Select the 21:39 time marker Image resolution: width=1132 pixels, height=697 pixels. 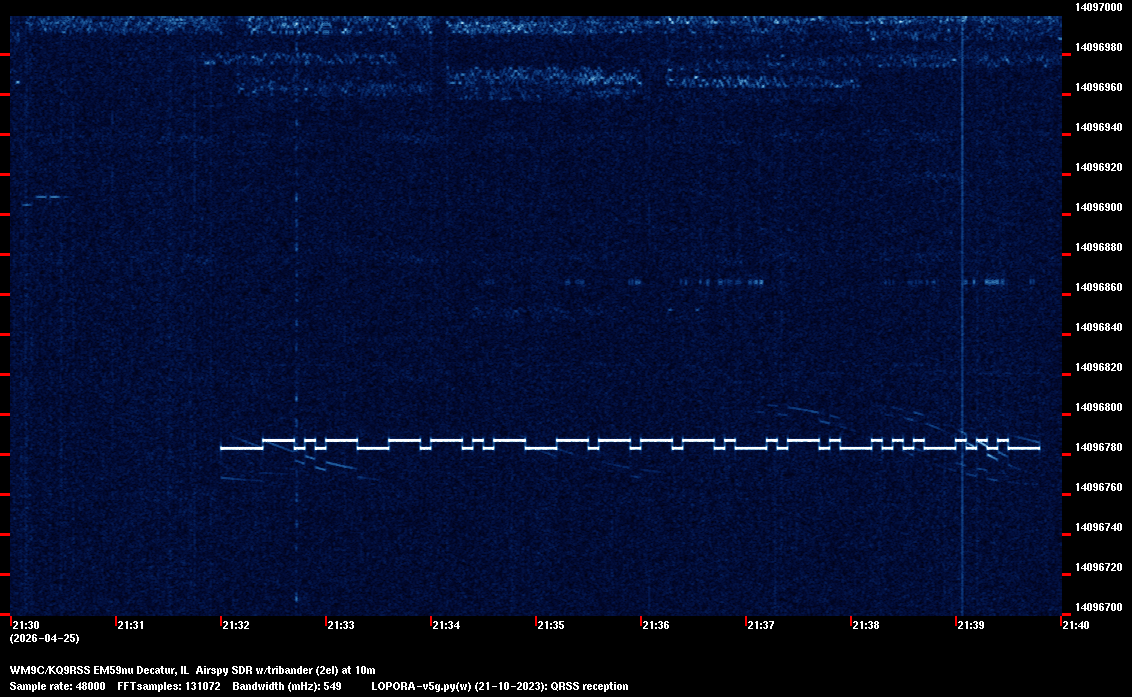pyautogui.click(x=971, y=626)
